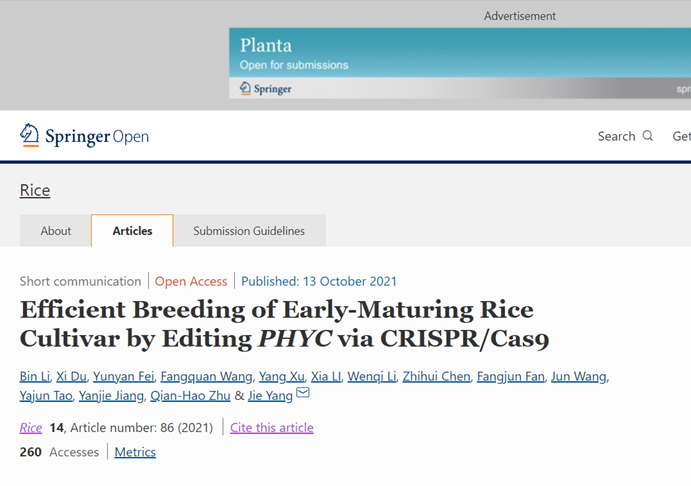
Task: Open author Bin Li's profile
Action: click(x=35, y=376)
